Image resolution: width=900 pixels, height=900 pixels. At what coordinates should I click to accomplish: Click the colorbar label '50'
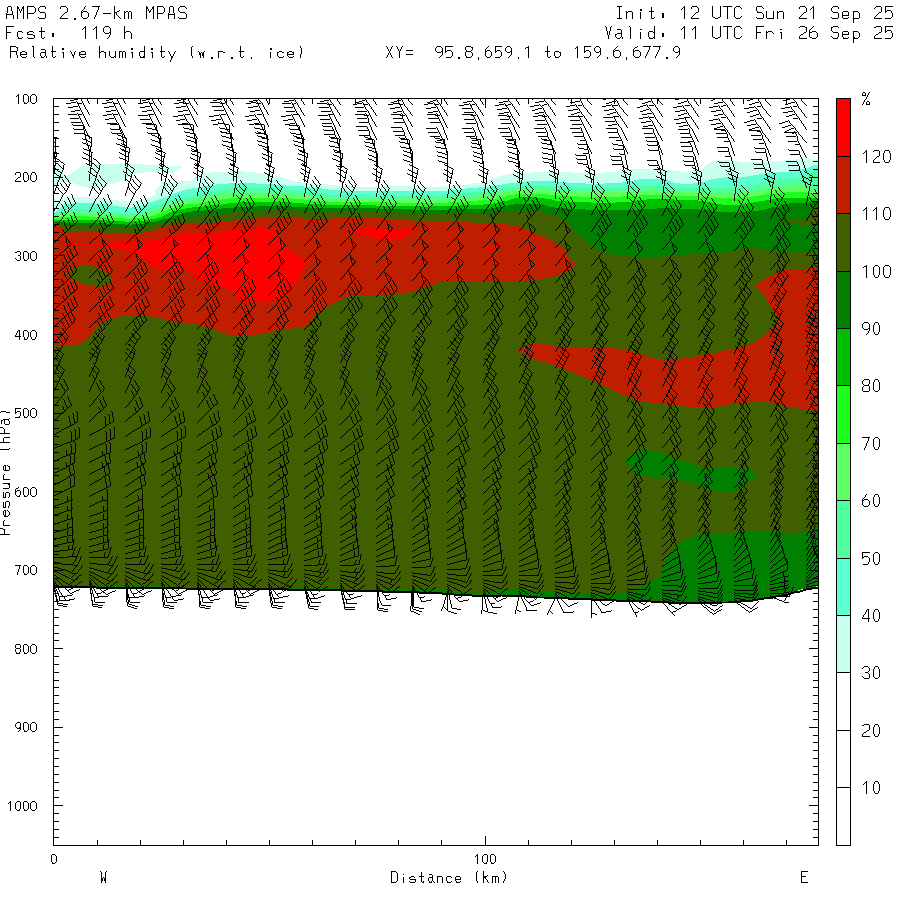pyautogui.click(x=871, y=558)
